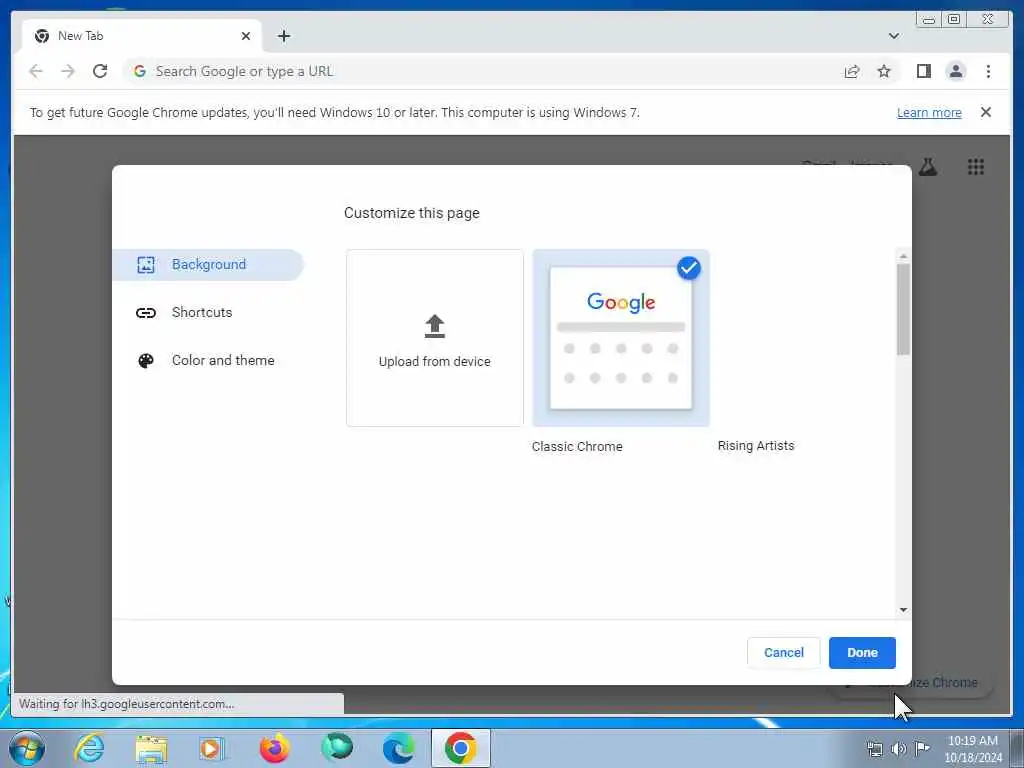Open File Explorer from taskbar
The width and height of the screenshot is (1024, 768).
click(x=152, y=748)
